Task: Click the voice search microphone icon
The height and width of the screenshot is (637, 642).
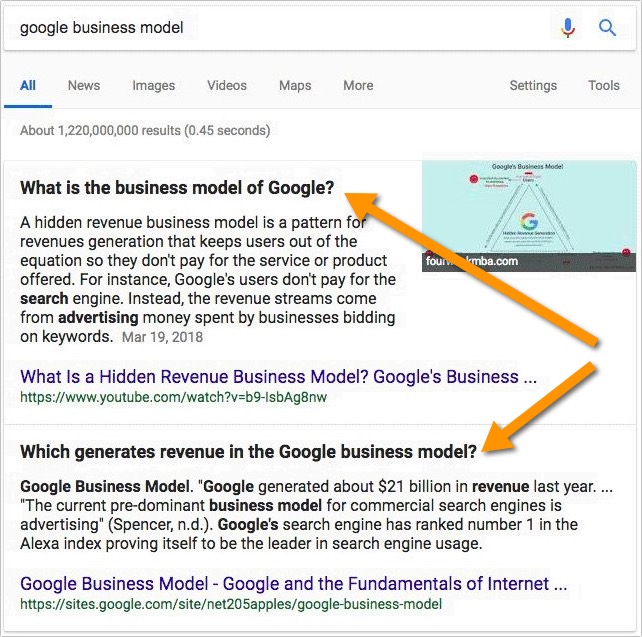Action: pos(568,28)
